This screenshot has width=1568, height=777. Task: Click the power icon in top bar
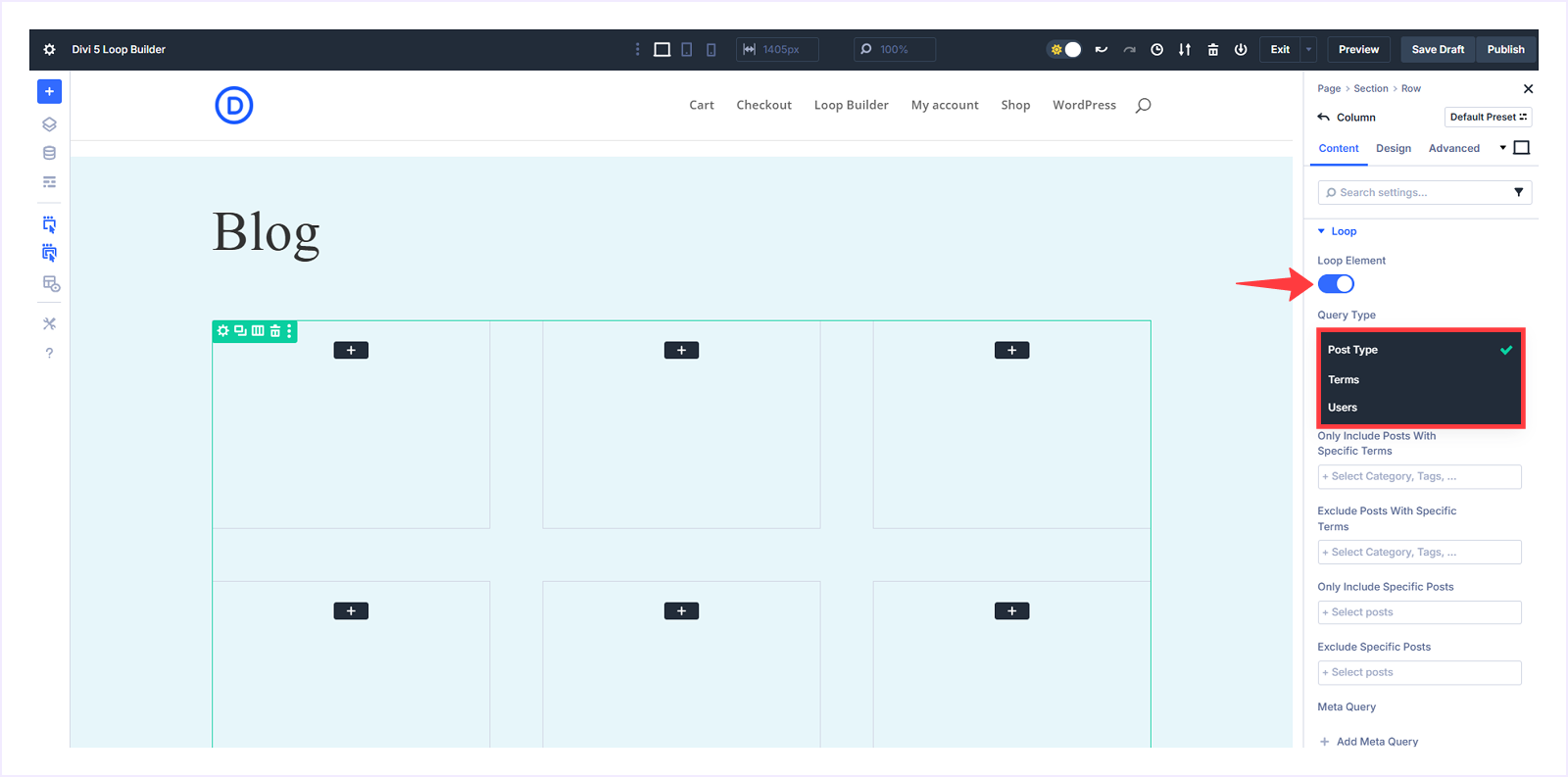point(1241,49)
